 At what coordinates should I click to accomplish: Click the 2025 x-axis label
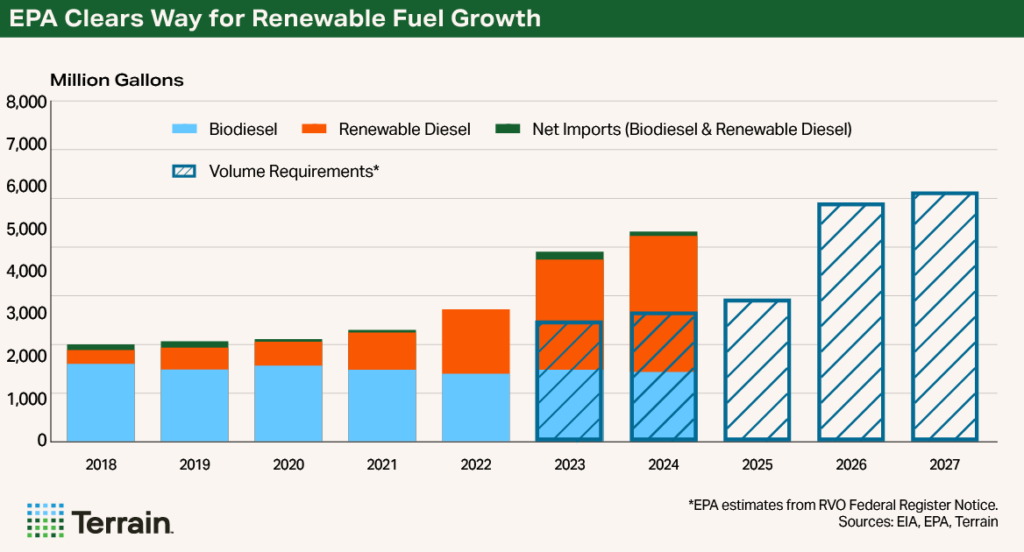click(757, 464)
